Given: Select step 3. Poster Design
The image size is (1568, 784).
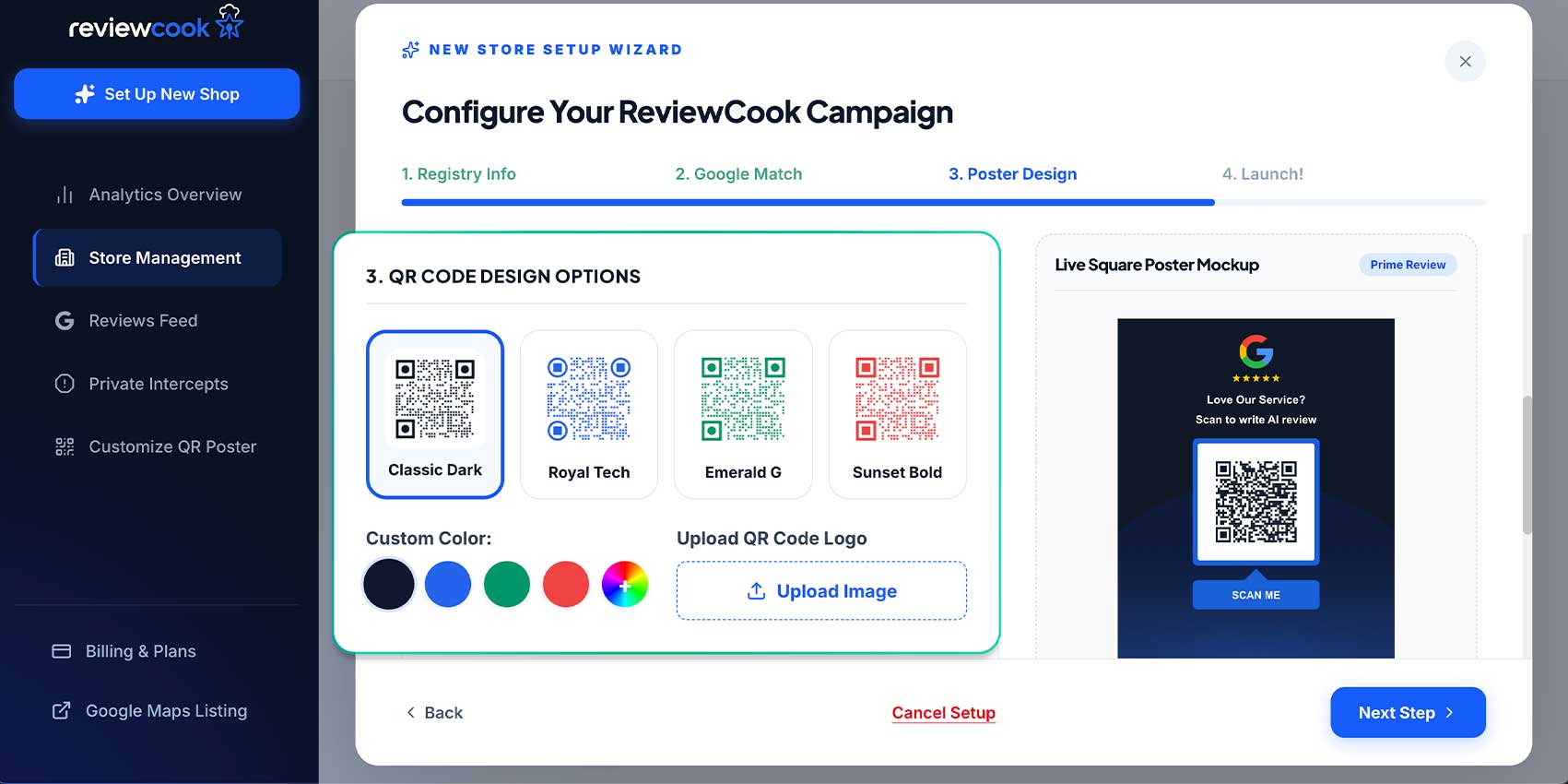Looking at the screenshot, I should tap(1012, 173).
